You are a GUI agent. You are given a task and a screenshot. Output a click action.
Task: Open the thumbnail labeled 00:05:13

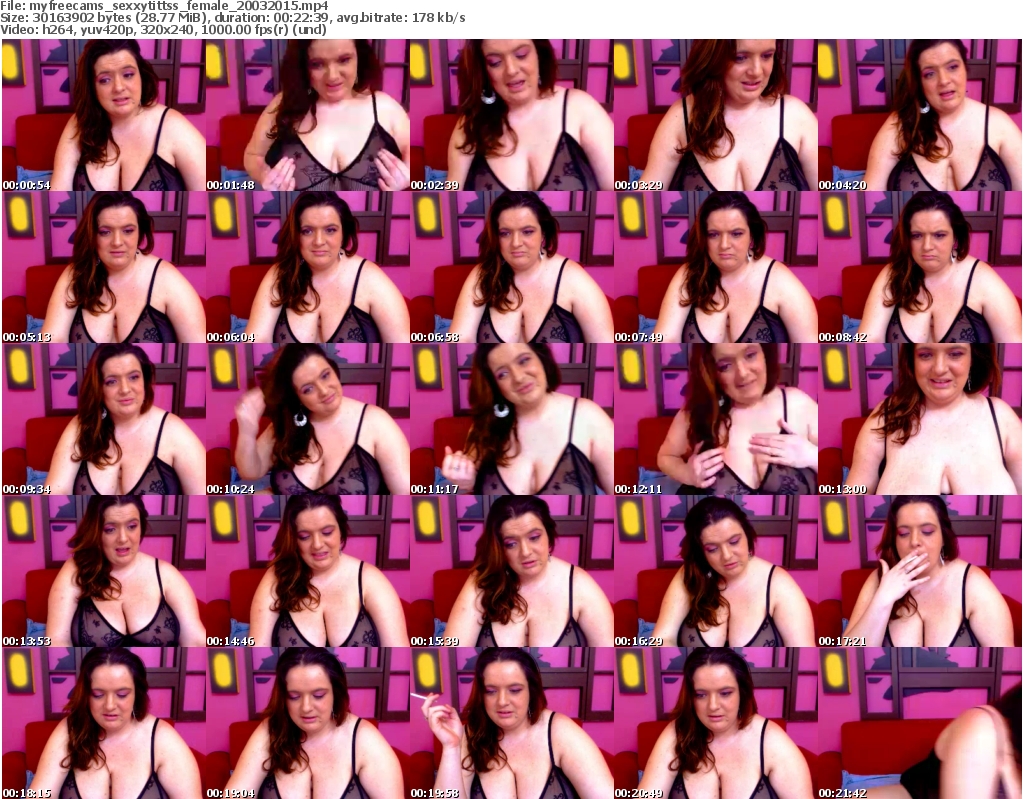click(103, 267)
